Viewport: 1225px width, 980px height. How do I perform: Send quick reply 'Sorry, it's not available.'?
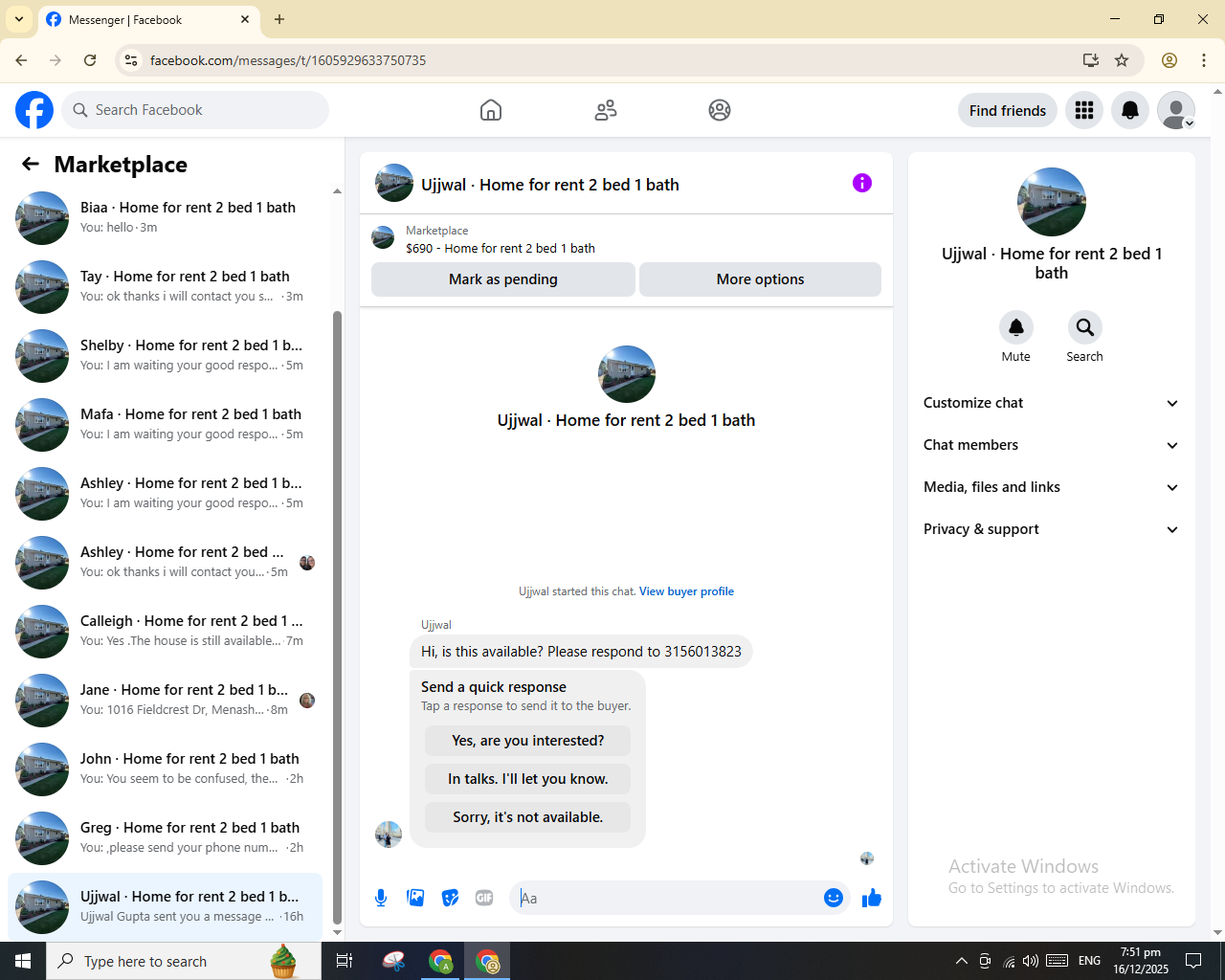(528, 817)
